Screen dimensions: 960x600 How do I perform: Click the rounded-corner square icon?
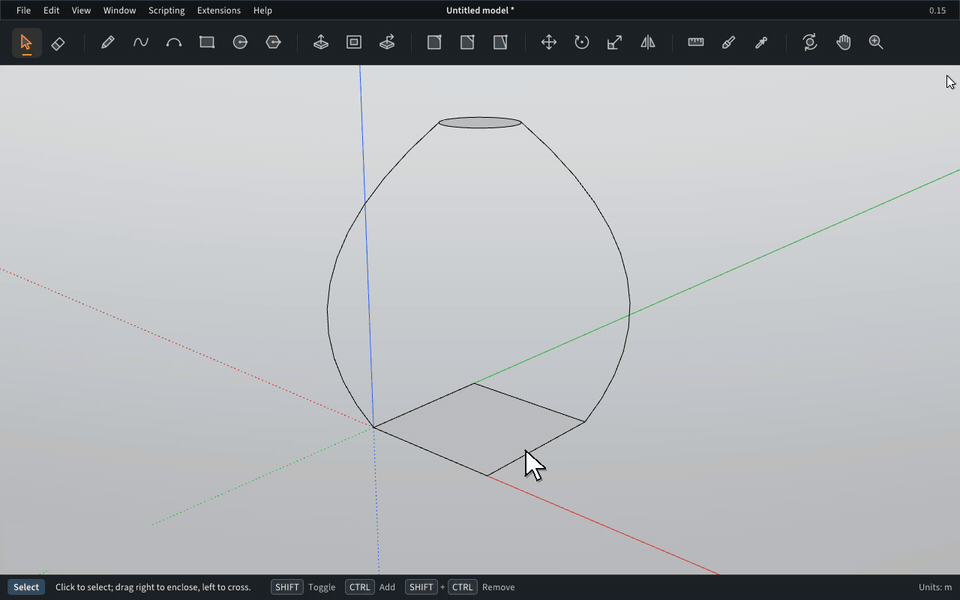434,42
